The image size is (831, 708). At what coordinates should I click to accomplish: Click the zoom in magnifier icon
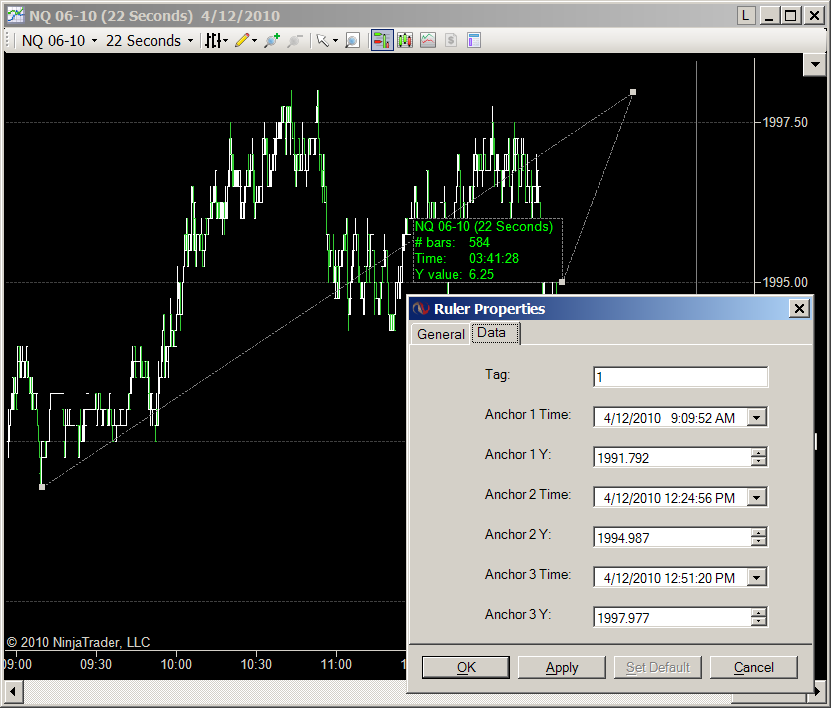click(272, 40)
